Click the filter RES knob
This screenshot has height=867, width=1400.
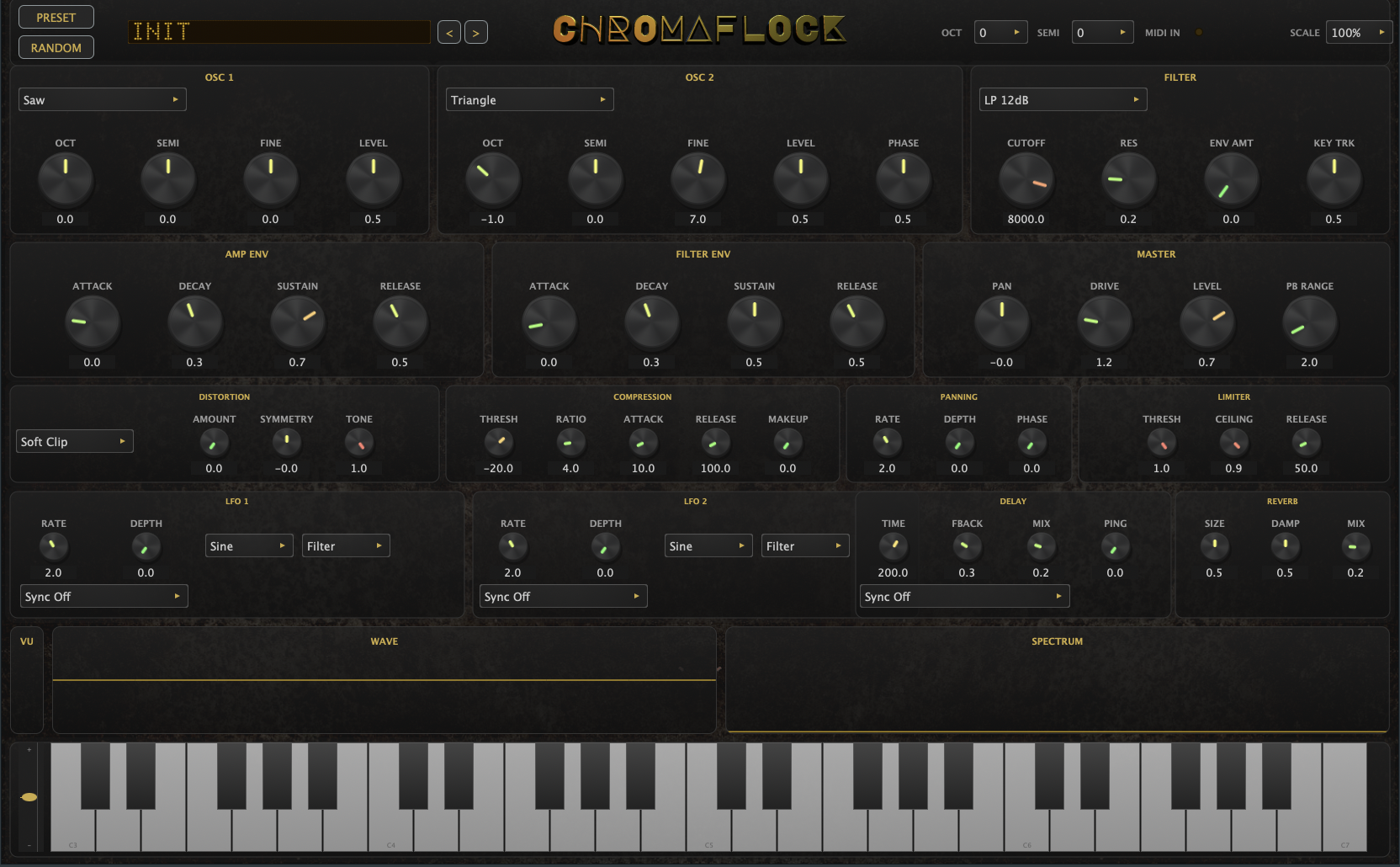1128,179
